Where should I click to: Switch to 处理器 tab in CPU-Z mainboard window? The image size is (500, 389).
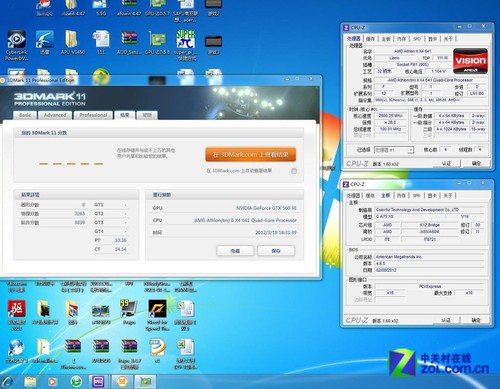(353, 196)
